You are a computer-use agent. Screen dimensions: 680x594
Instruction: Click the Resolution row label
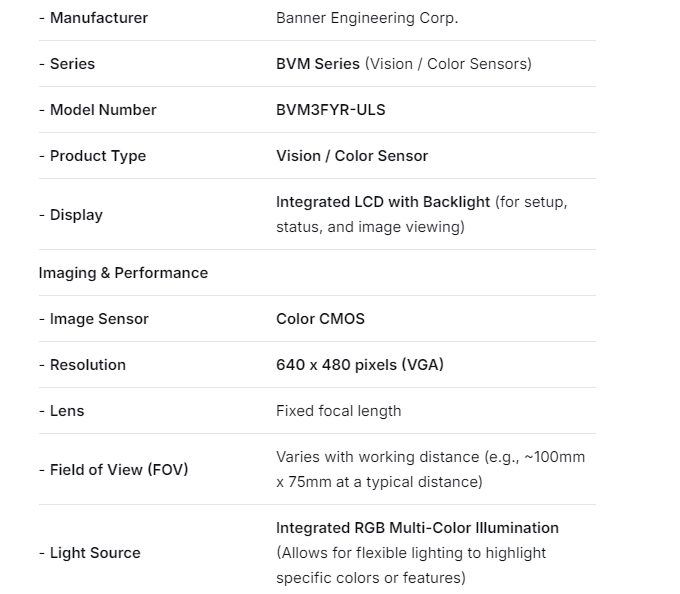(87, 365)
